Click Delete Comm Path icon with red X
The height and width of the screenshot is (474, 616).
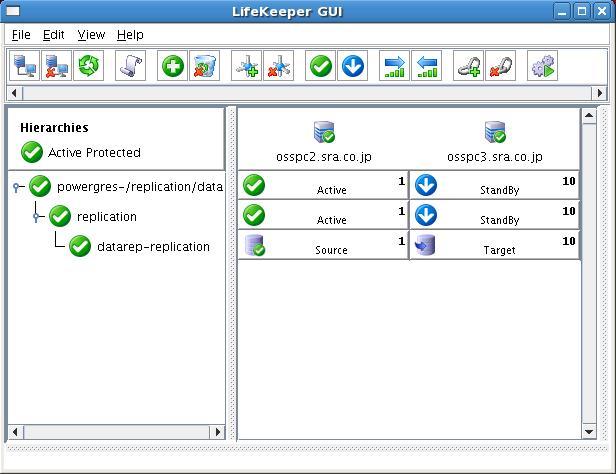coord(279,66)
